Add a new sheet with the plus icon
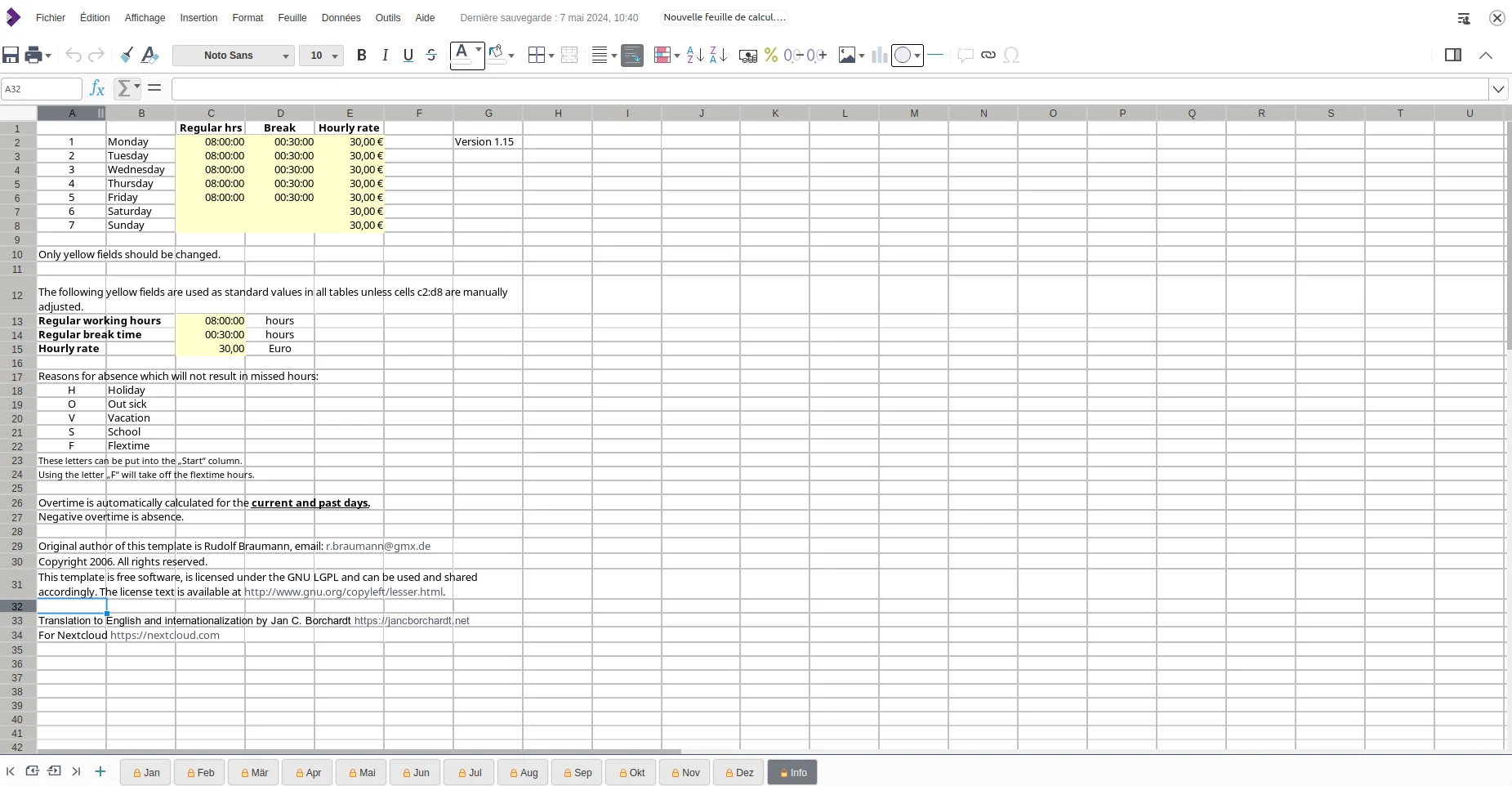 pyautogui.click(x=100, y=771)
